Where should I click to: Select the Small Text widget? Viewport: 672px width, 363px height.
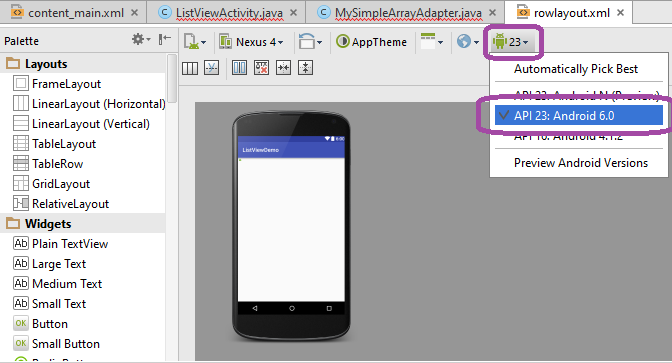point(49,304)
